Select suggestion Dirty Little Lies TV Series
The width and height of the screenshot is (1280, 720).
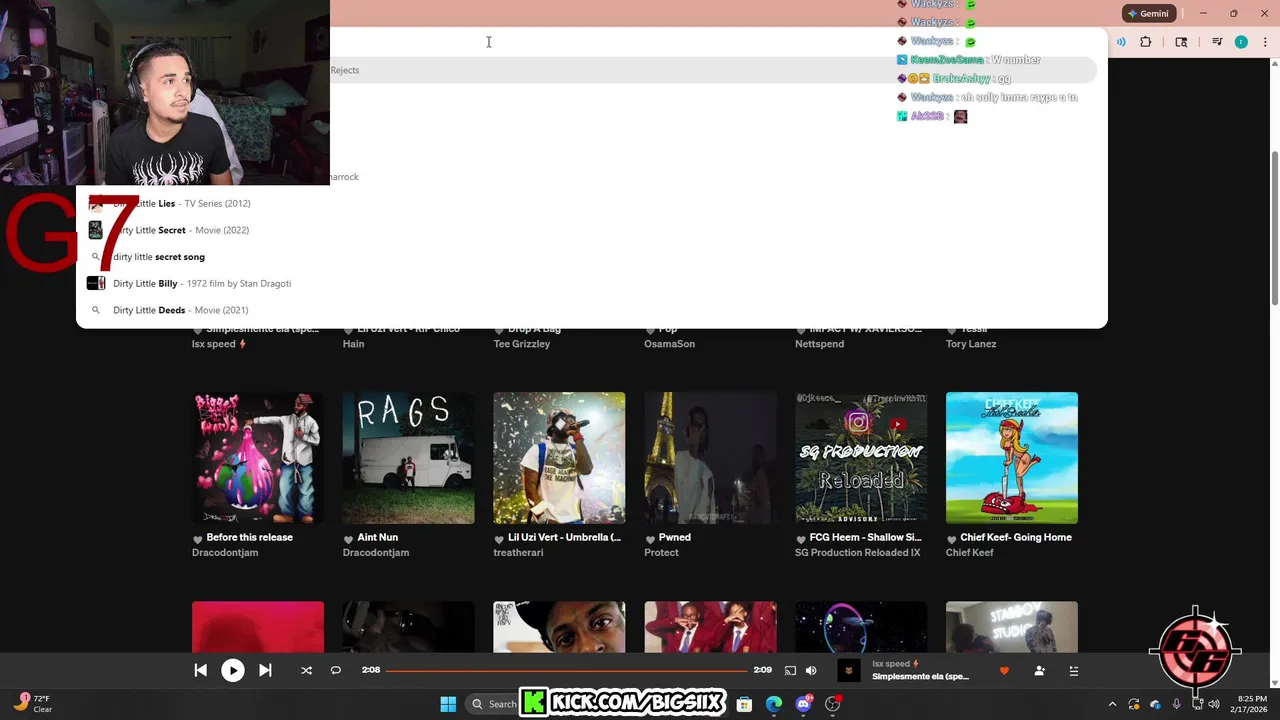coord(182,204)
